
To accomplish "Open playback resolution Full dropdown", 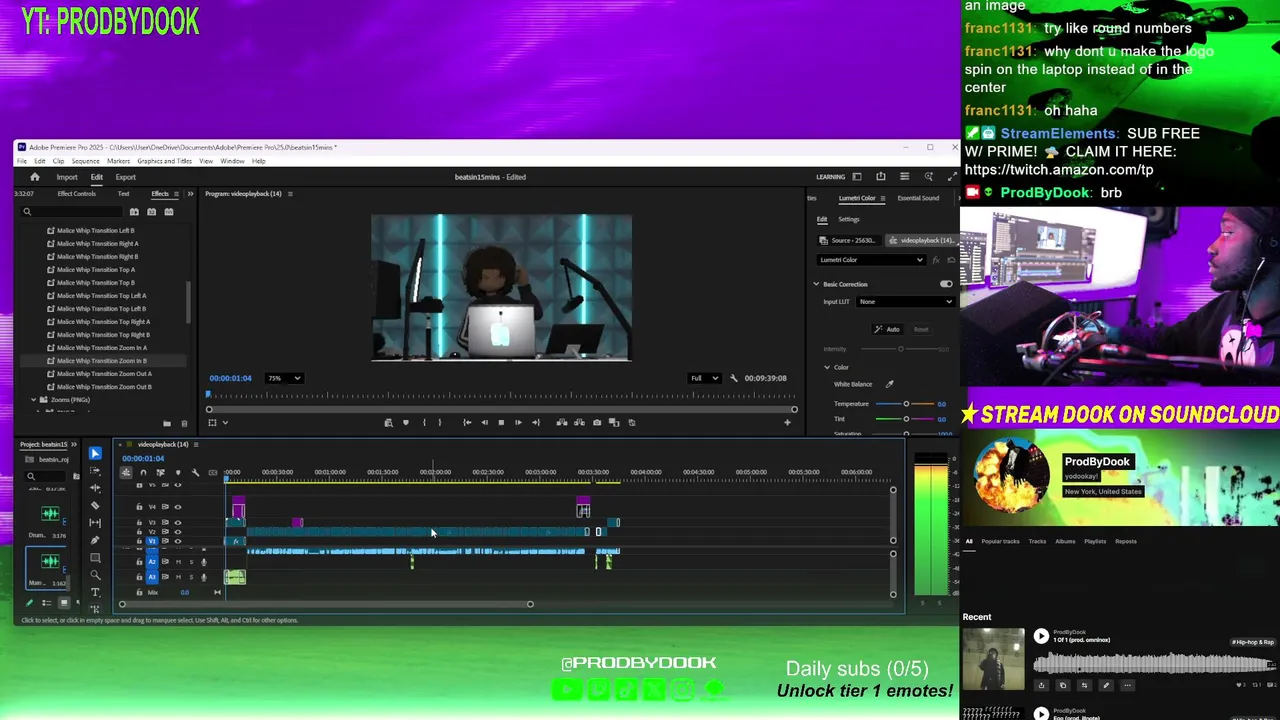I will (x=704, y=378).
